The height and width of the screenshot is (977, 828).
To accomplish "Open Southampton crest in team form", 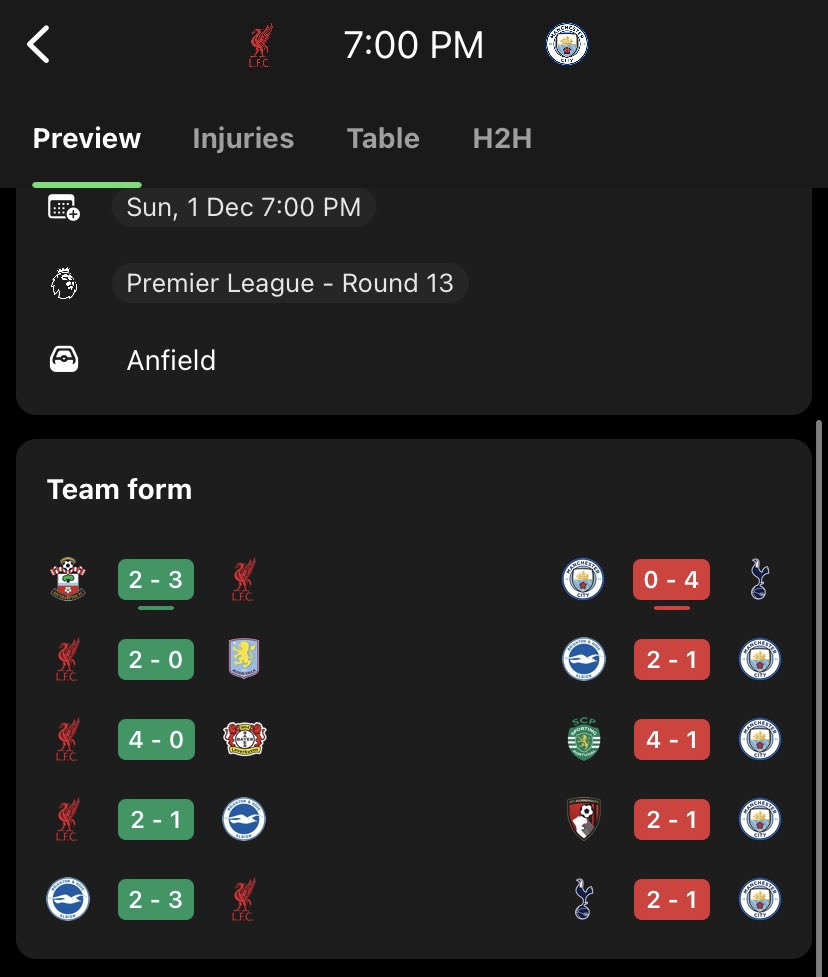I will 68,579.
